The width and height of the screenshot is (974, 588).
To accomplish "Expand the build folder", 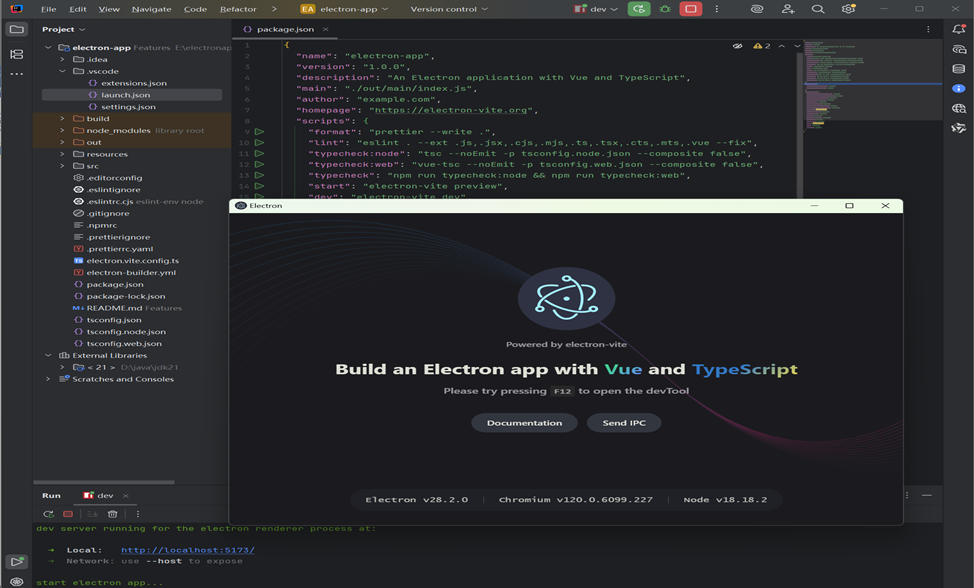I will [x=62, y=119].
